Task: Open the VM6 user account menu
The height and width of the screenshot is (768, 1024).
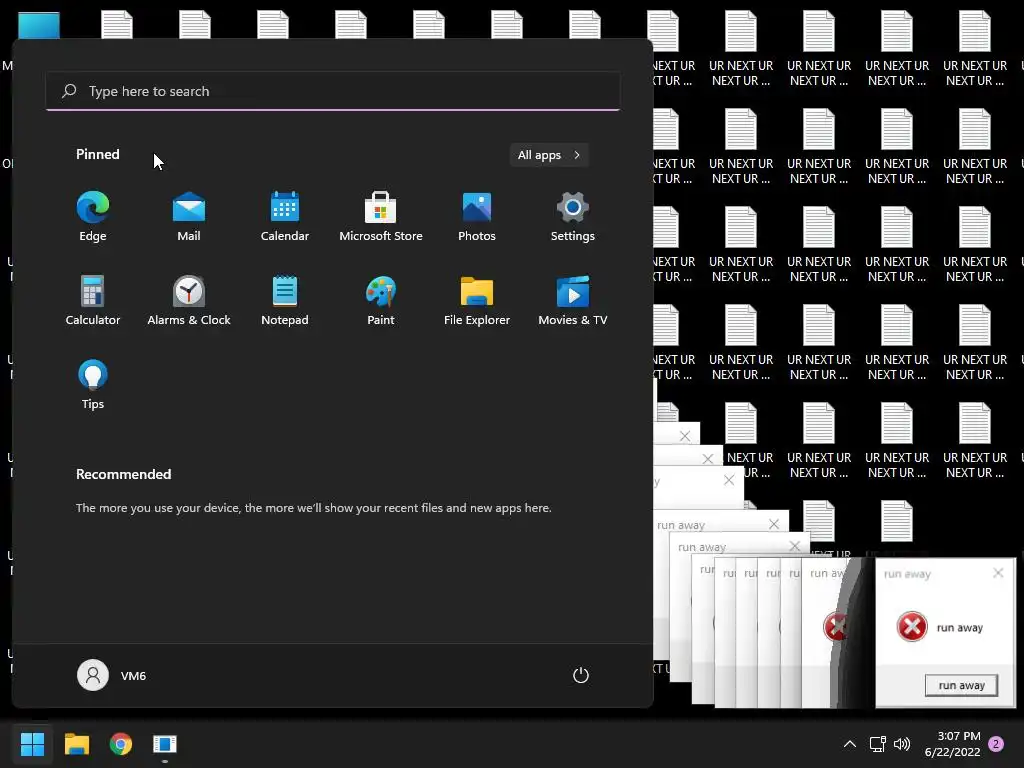Action: tap(112, 675)
